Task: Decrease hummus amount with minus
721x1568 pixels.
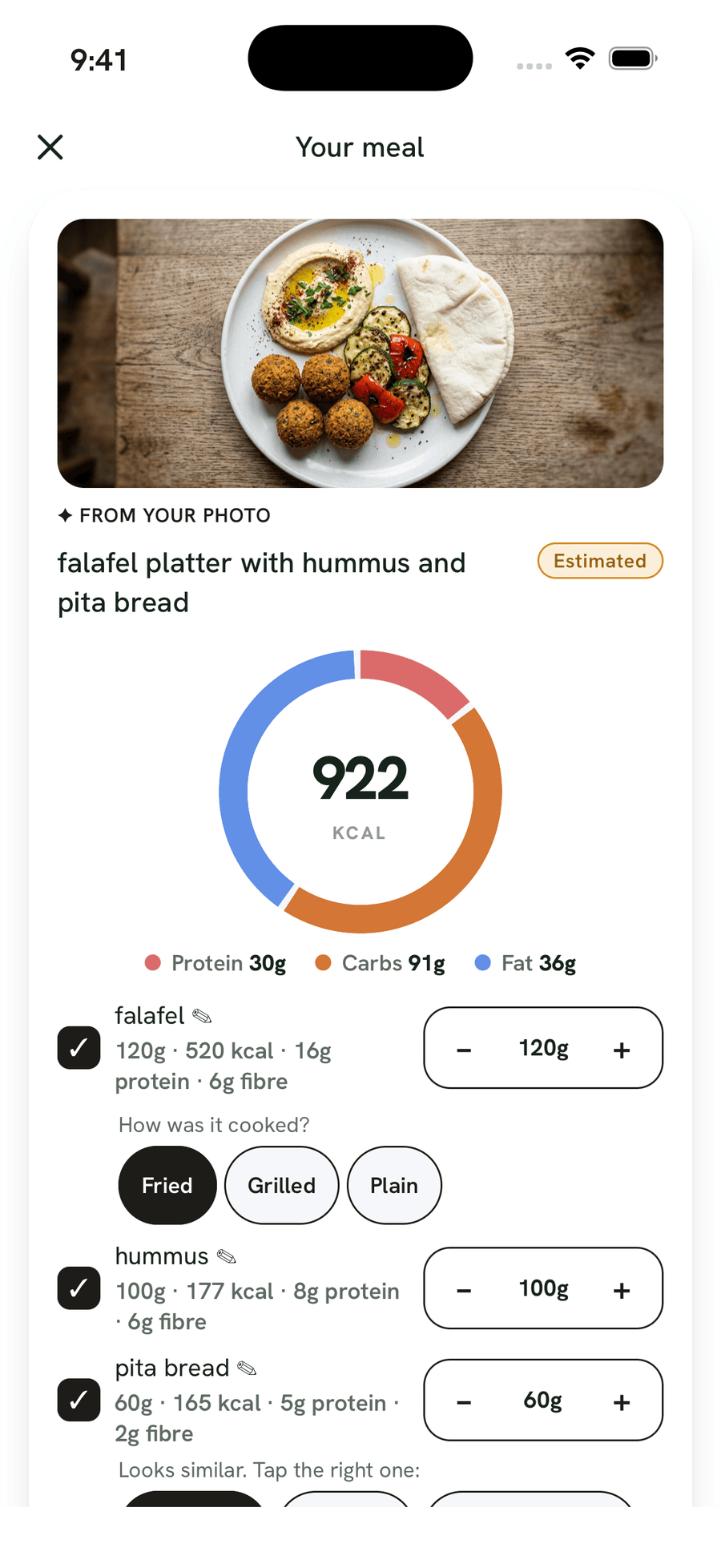Action: point(464,1290)
